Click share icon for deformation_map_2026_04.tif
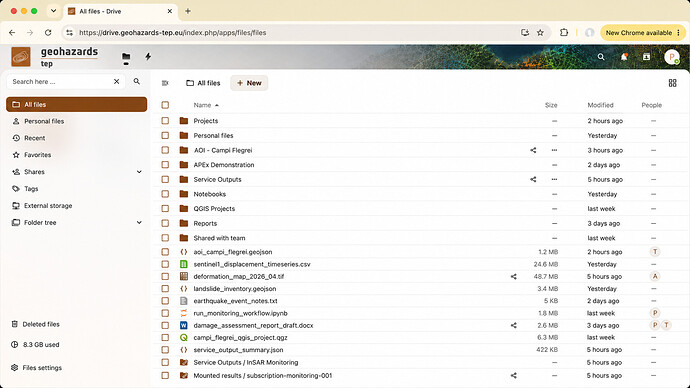Image resolution: width=690 pixels, height=388 pixels. (514, 277)
